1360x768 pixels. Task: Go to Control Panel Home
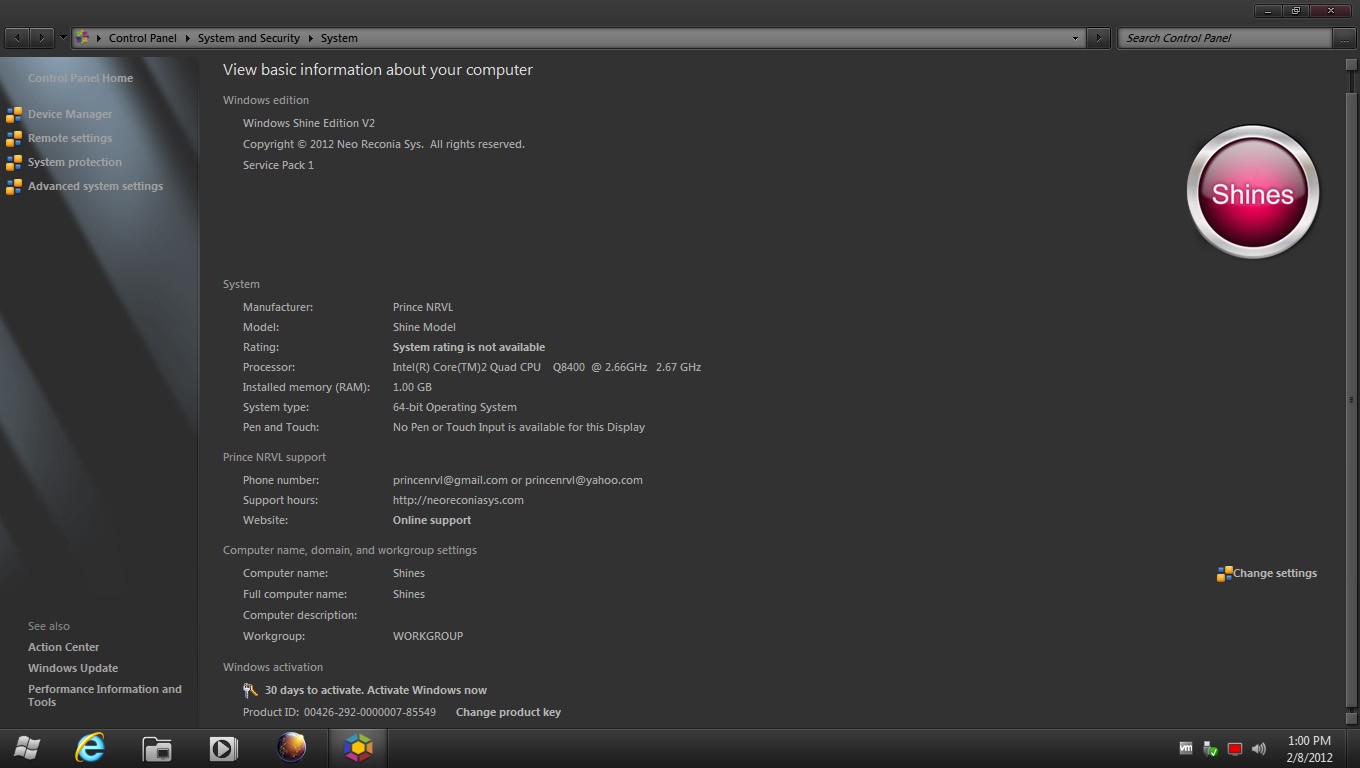(x=80, y=78)
